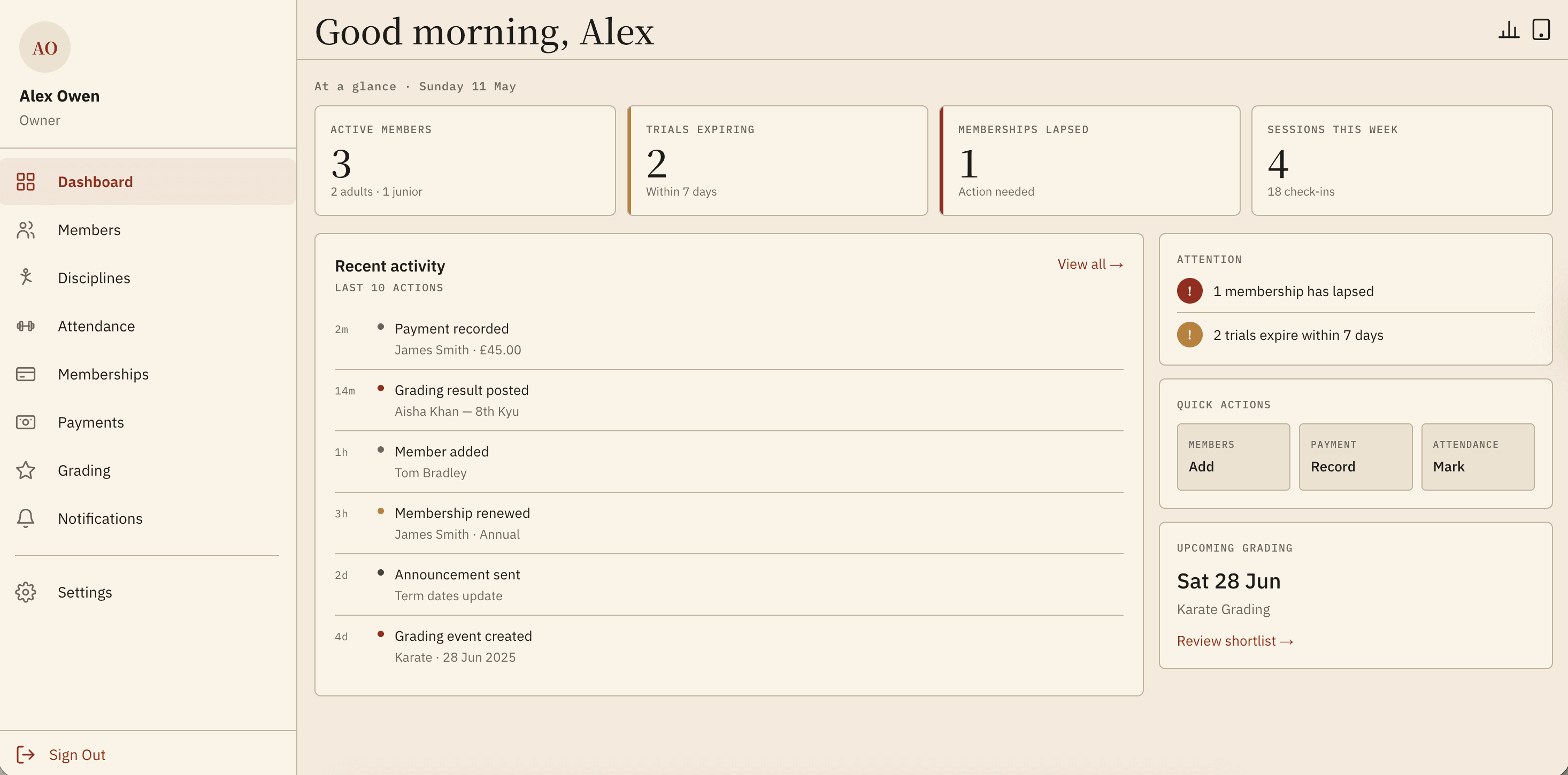1568x775 pixels.
Task: Click 'Term dates update' announcement detail
Action: click(449, 595)
